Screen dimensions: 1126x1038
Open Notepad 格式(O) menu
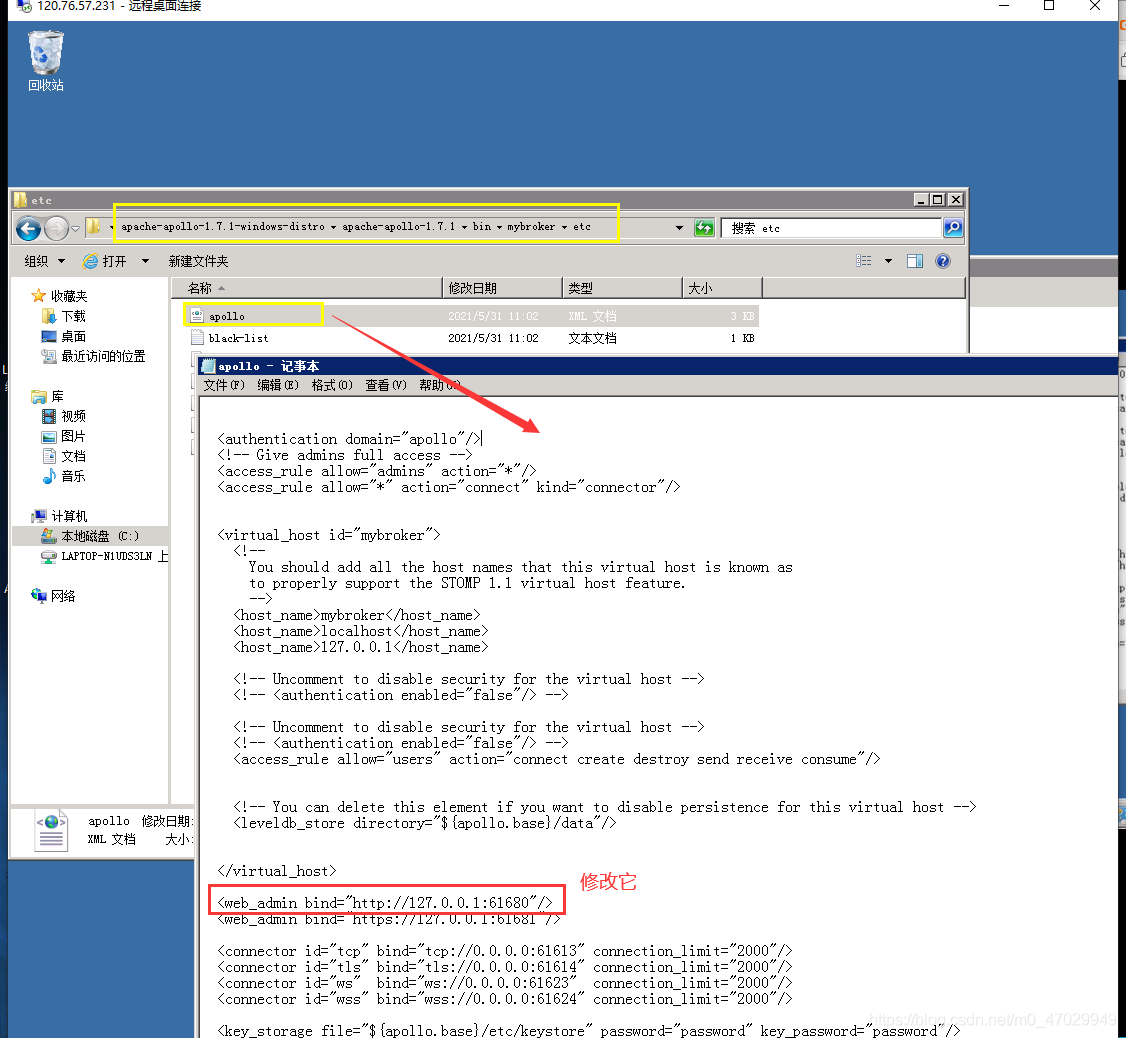(x=332, y=385)
